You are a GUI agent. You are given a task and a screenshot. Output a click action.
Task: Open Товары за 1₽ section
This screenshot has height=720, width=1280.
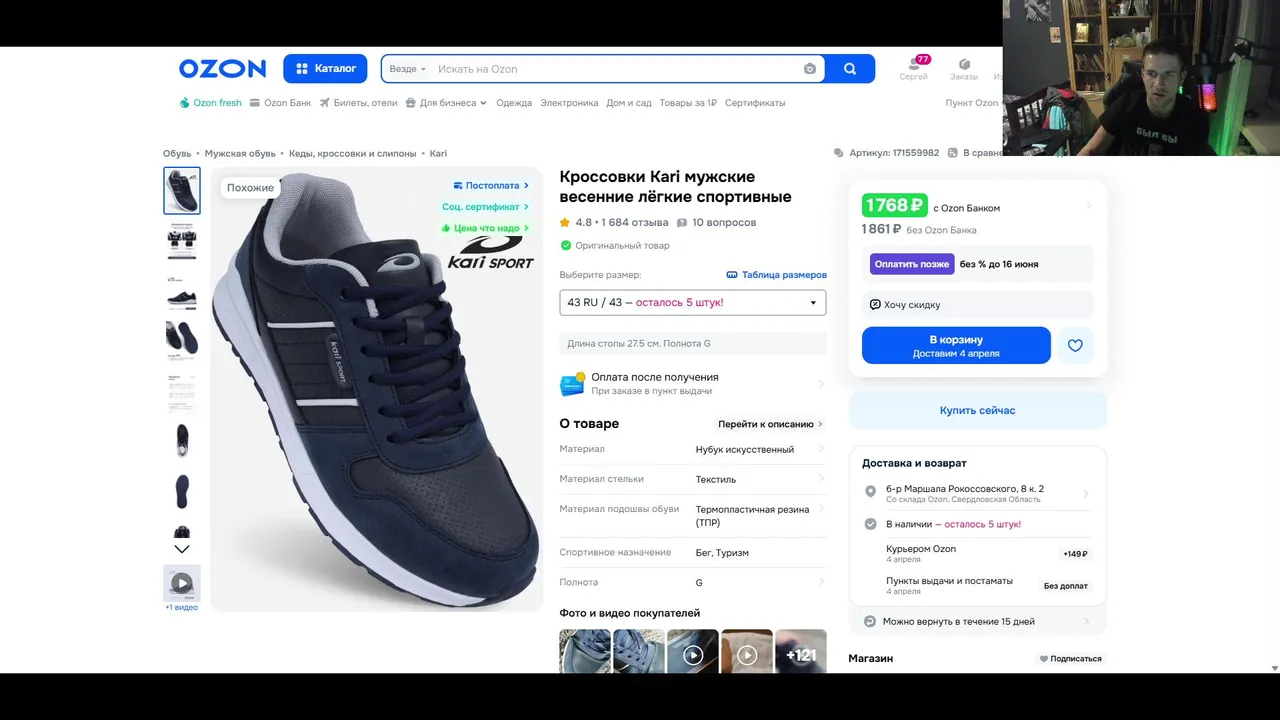[688, 103]
